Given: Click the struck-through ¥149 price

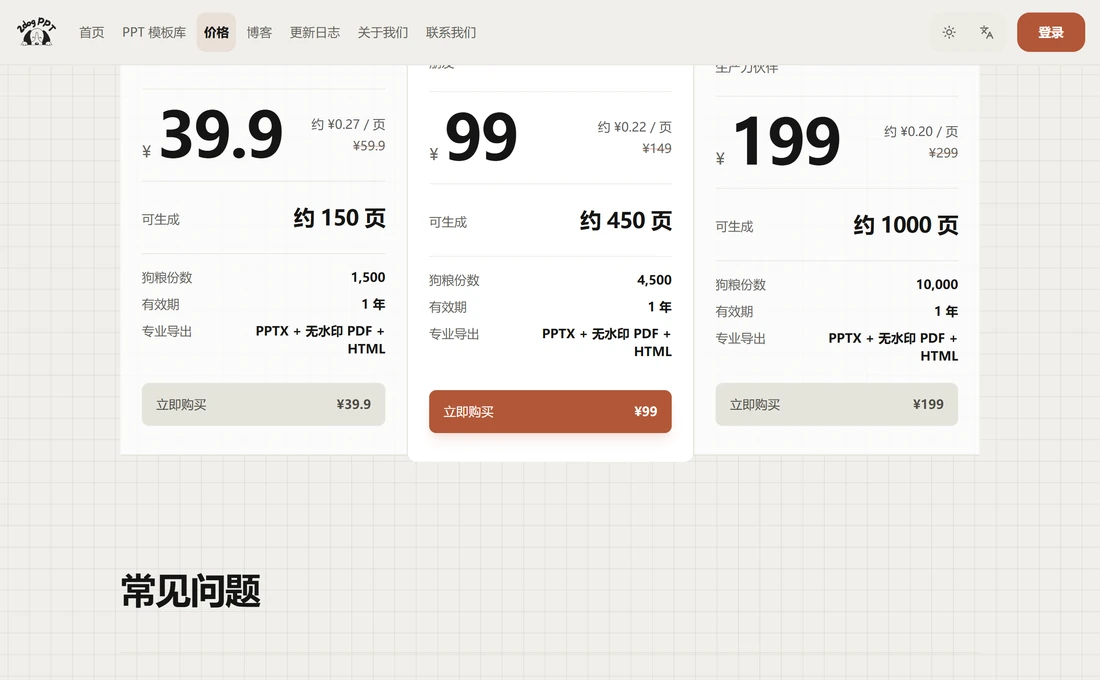Looking at the screenshot, I should coord(657,149).
